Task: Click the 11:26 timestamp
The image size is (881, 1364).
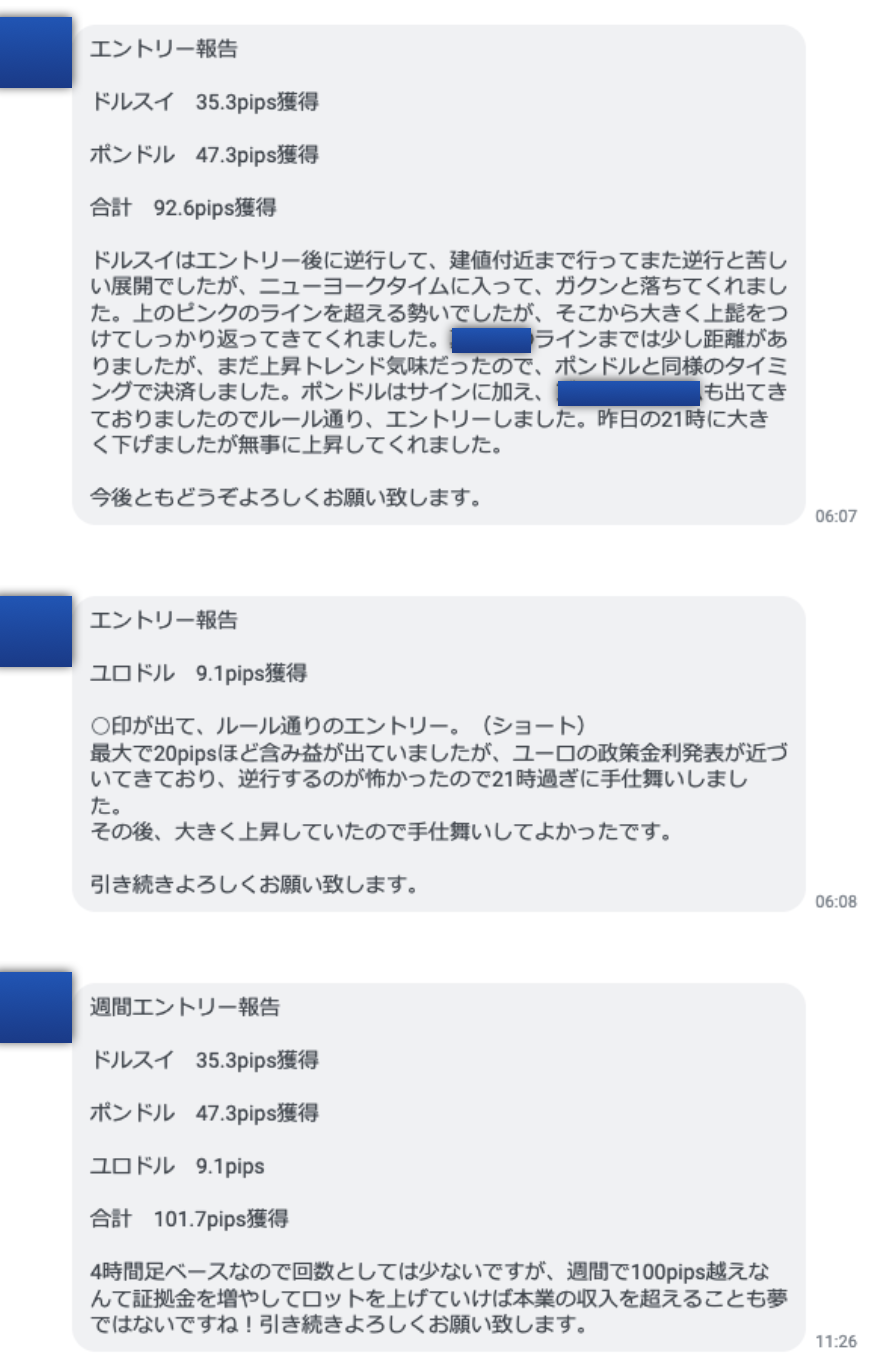Action: tap(836, 1339)
